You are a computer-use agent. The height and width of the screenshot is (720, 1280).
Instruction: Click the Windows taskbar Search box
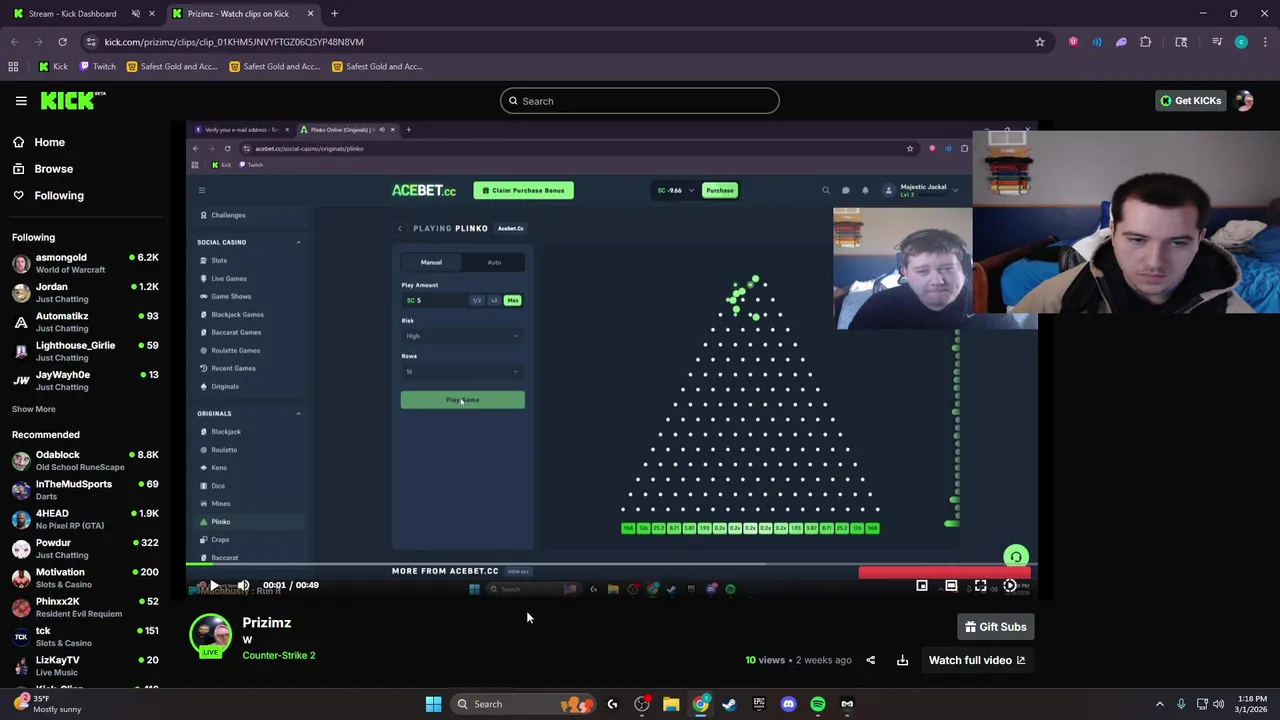point(522,704)
